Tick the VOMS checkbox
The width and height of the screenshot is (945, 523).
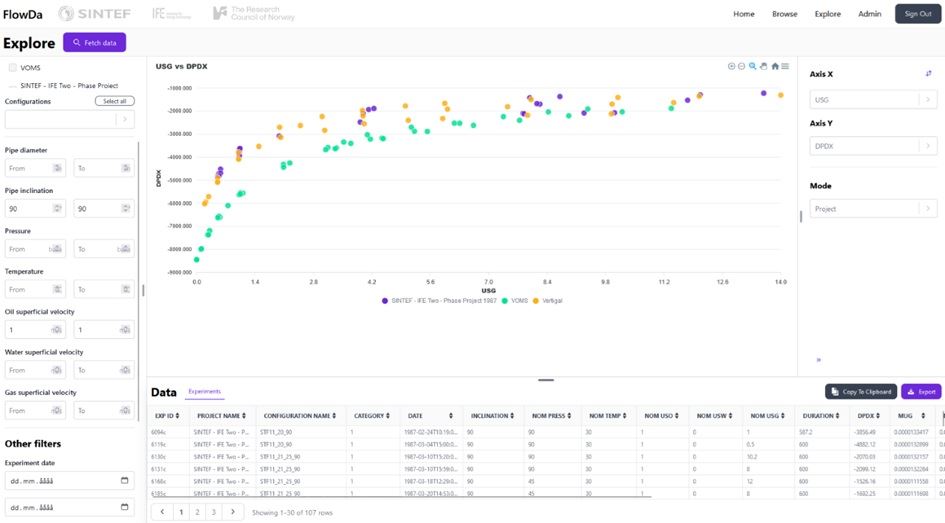(x=12, y=68)
